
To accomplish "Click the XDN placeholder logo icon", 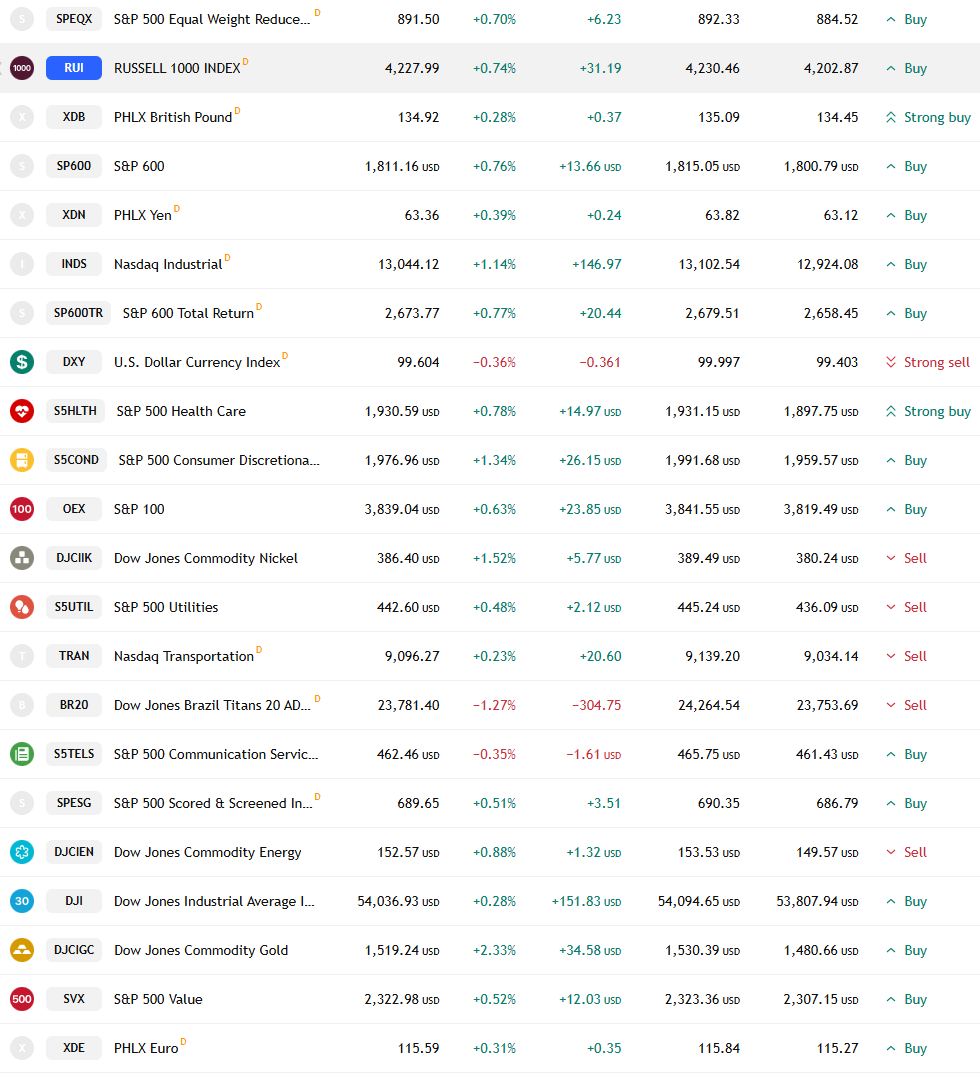I will pos(22,215).
